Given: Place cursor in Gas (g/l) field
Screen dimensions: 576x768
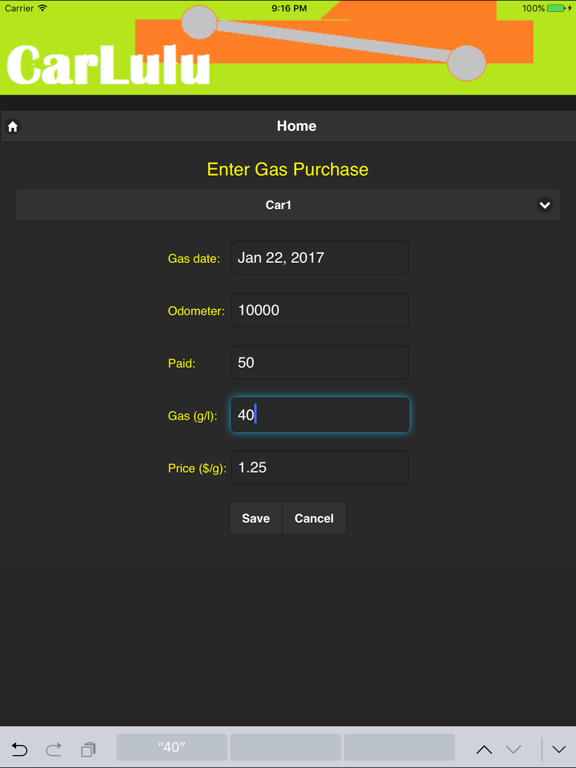Looking at the screenshot, I should pos(320,415).
